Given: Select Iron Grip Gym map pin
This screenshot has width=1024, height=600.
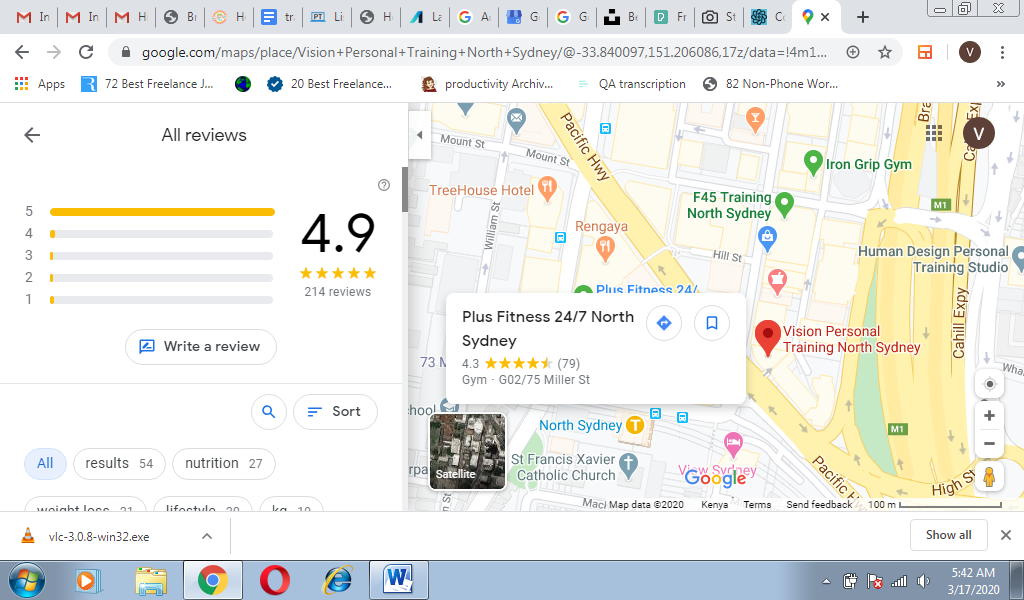Looking at the screenshot, I should [813, 163].
